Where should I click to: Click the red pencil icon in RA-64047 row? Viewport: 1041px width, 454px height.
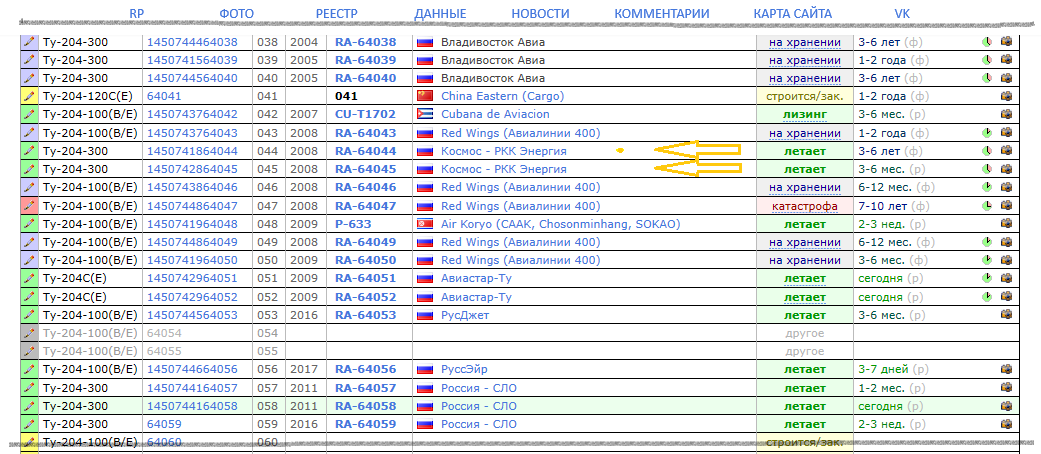coord(29,205)
